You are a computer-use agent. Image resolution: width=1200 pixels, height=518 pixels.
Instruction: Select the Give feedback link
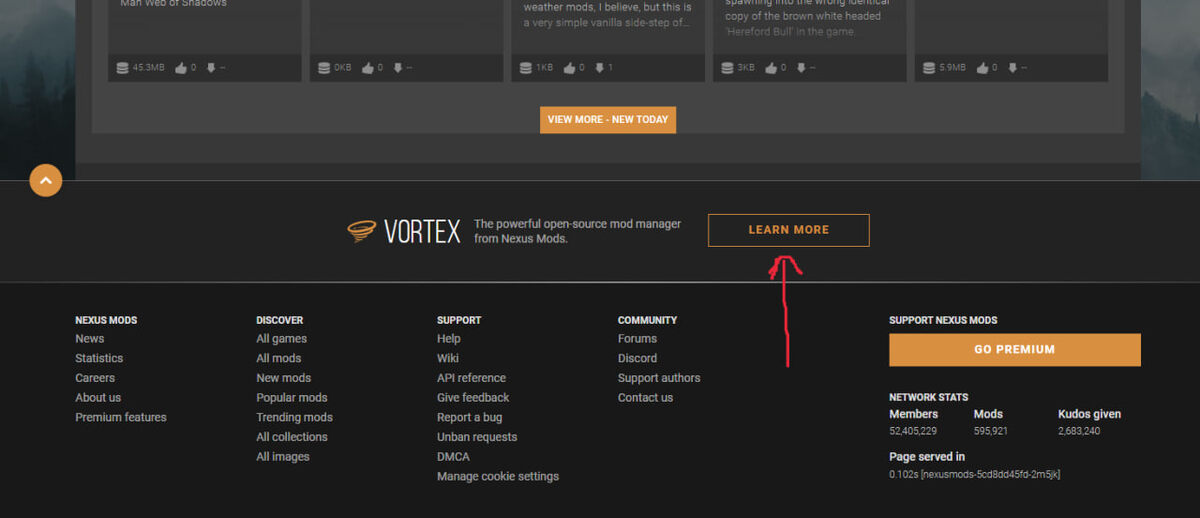coord(474,398)
